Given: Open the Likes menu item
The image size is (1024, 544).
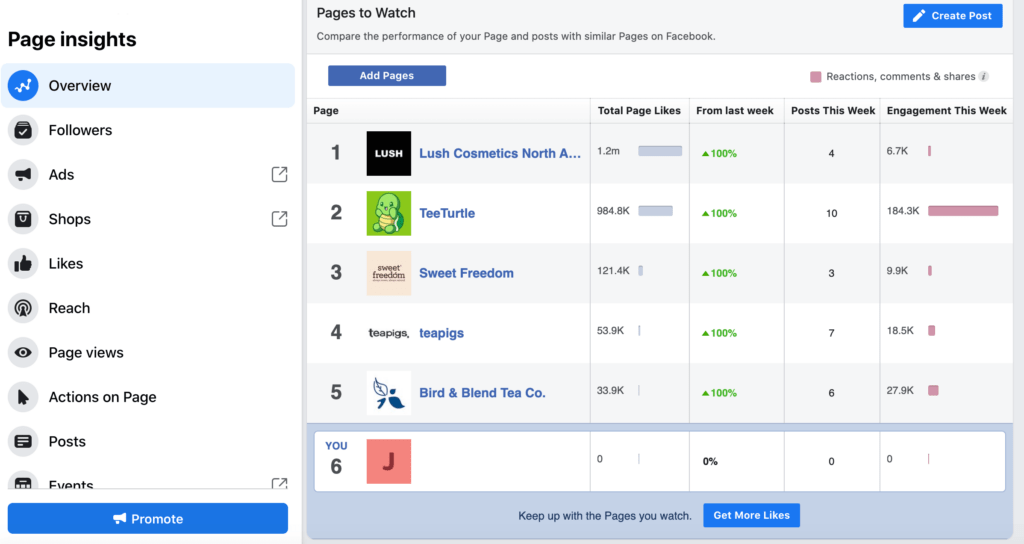Looking at the screenshot, I should pos(148,263).
